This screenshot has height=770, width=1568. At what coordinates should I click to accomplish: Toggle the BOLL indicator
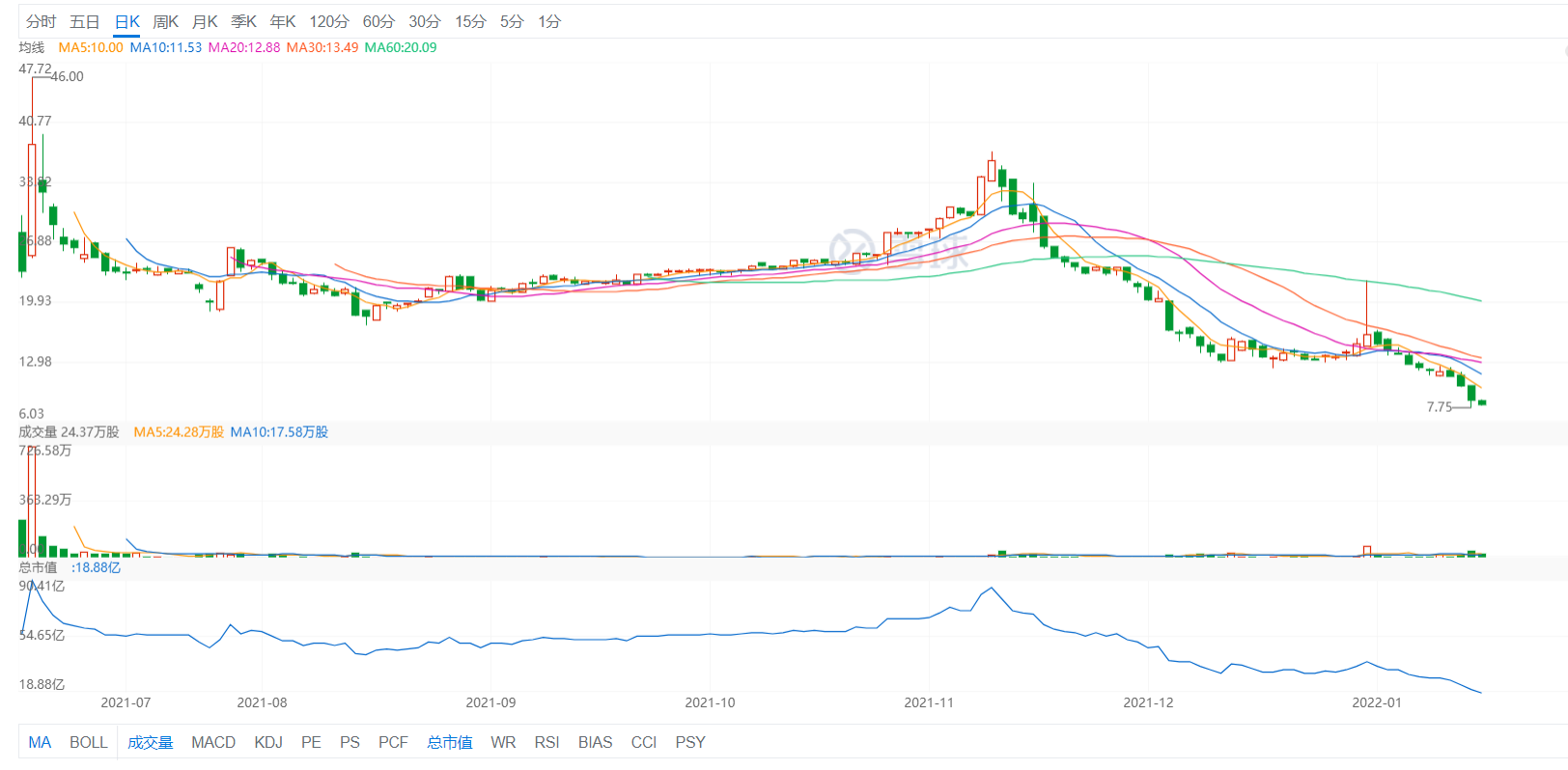(x=88, y=742)
